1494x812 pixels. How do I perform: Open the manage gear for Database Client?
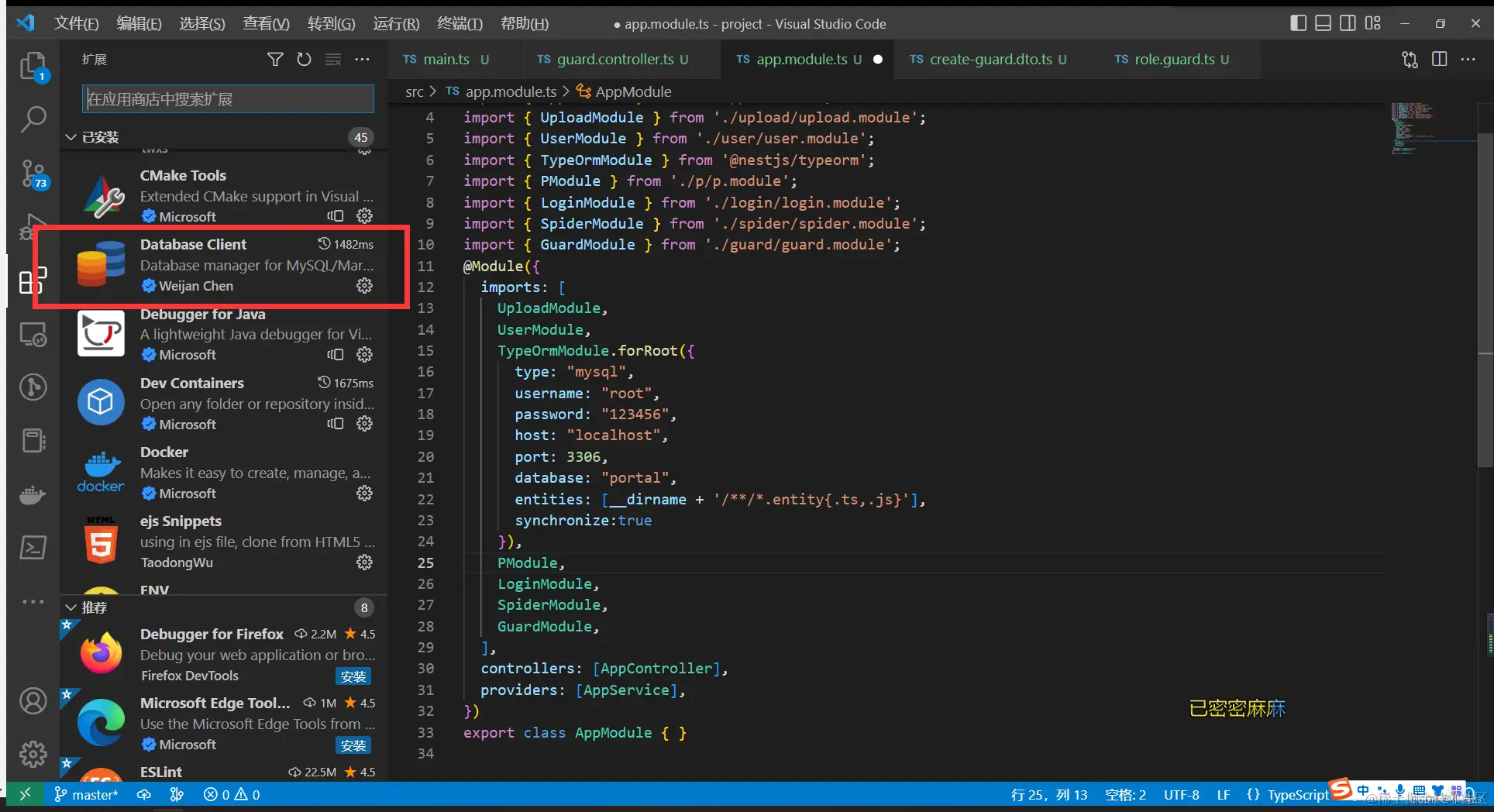(364, 286)
